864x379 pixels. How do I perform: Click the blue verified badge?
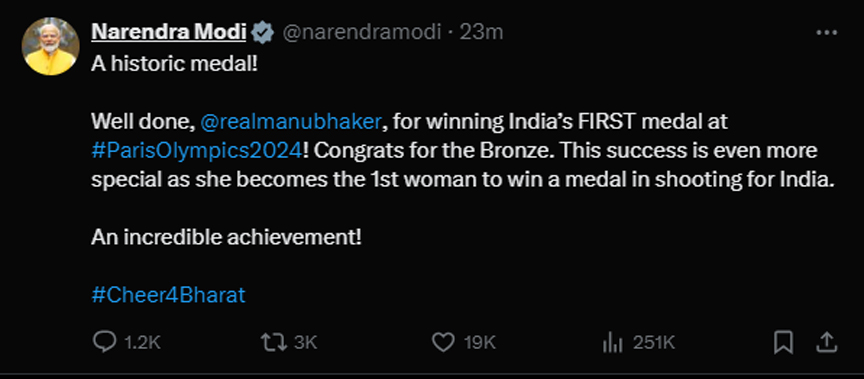tap(262, 33)
